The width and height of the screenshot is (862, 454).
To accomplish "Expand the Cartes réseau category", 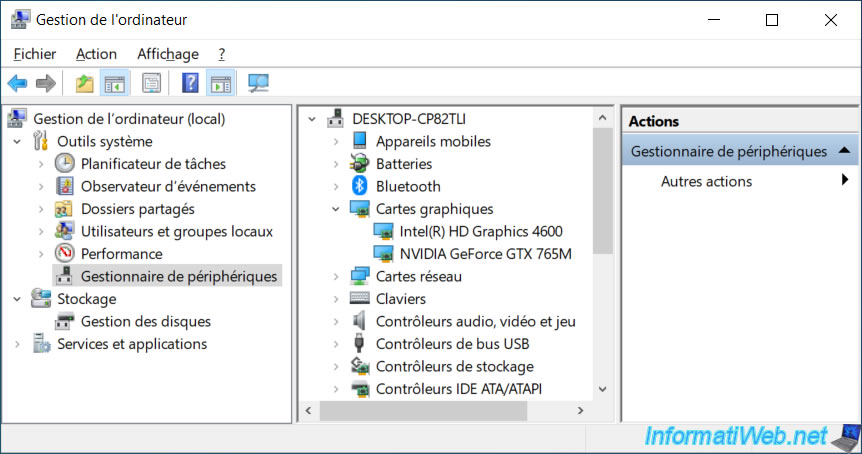I will point(336,276).
